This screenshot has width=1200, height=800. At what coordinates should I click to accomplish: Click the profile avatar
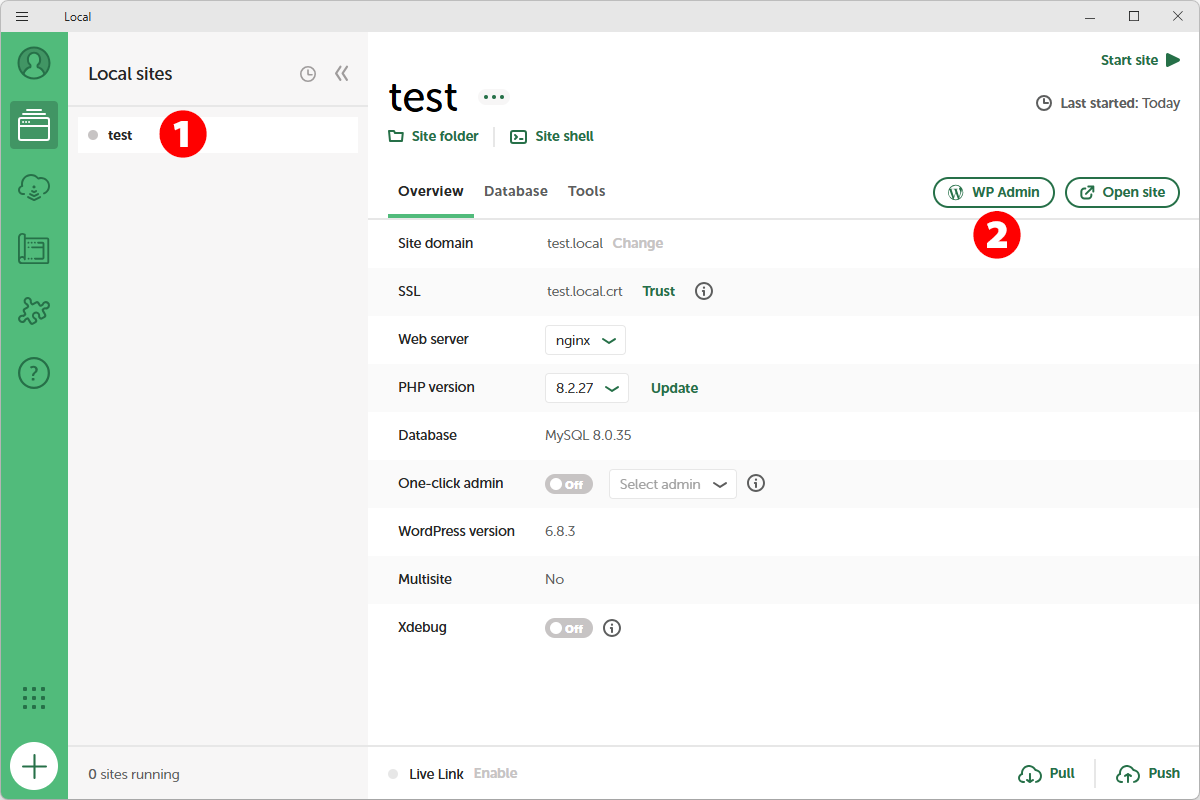coord(34,63)
